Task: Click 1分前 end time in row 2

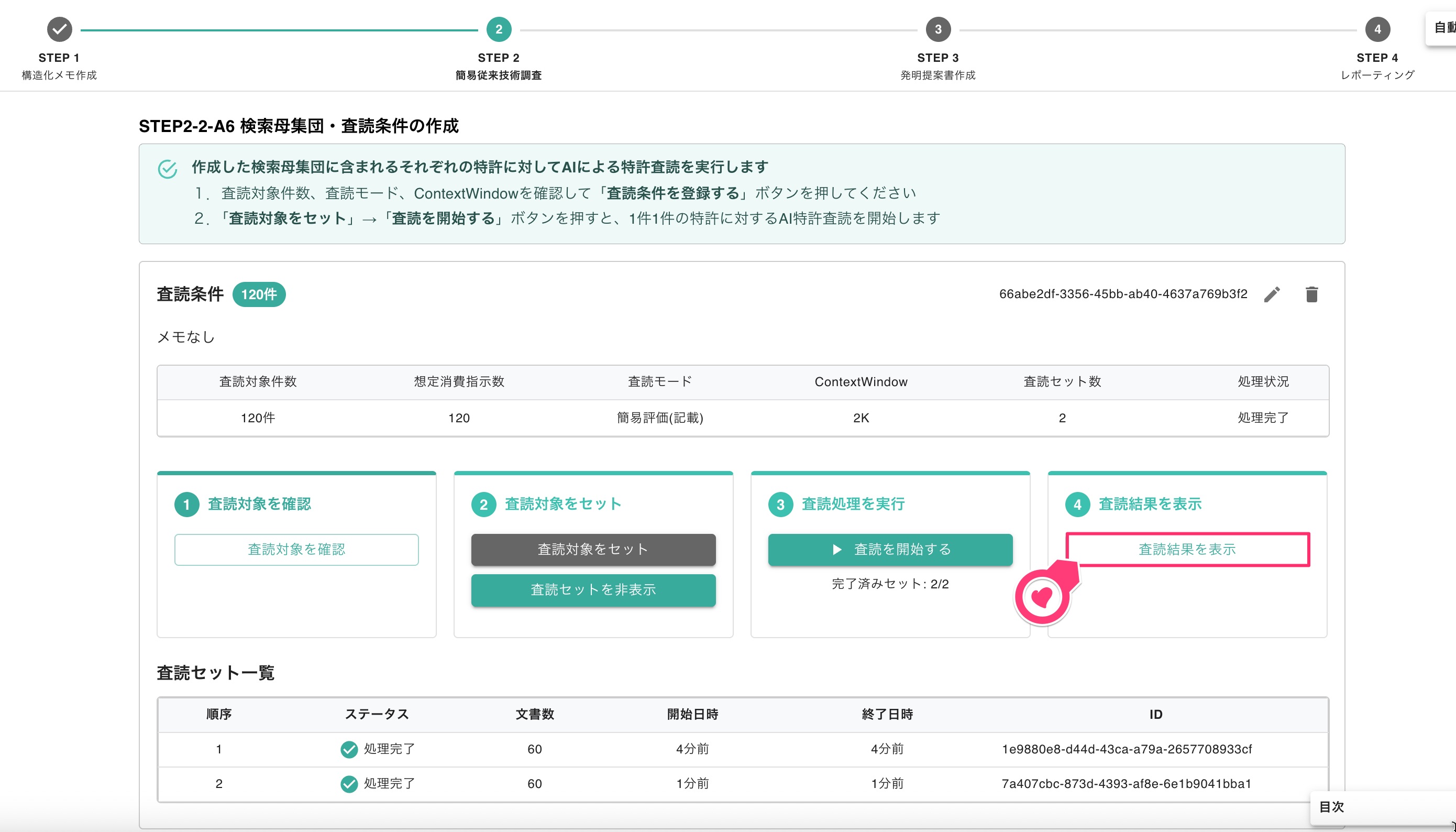Action: coord(887,783)
